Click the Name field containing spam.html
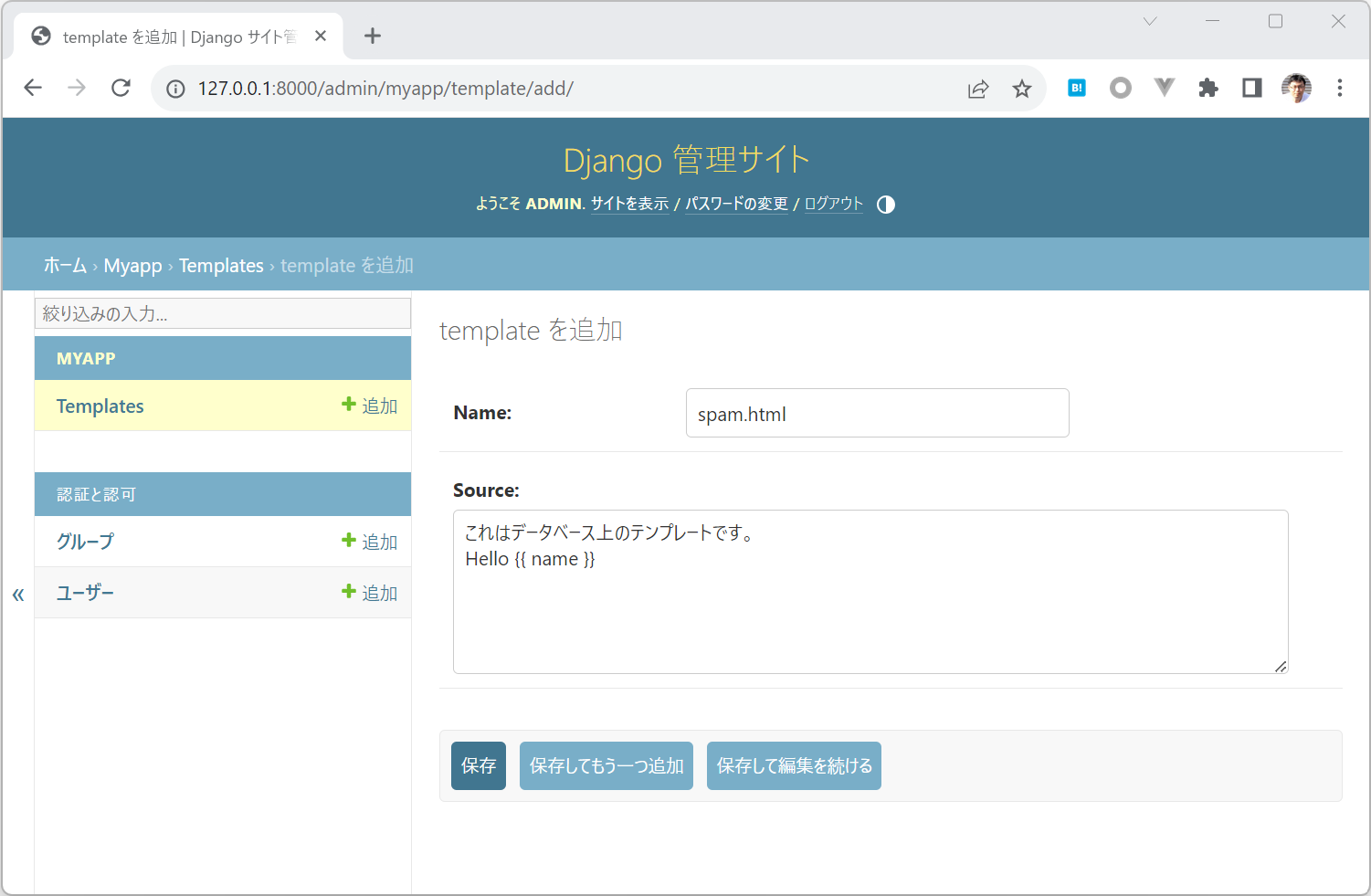Viewport: 1371px width, 896px height. pos(877,413)
